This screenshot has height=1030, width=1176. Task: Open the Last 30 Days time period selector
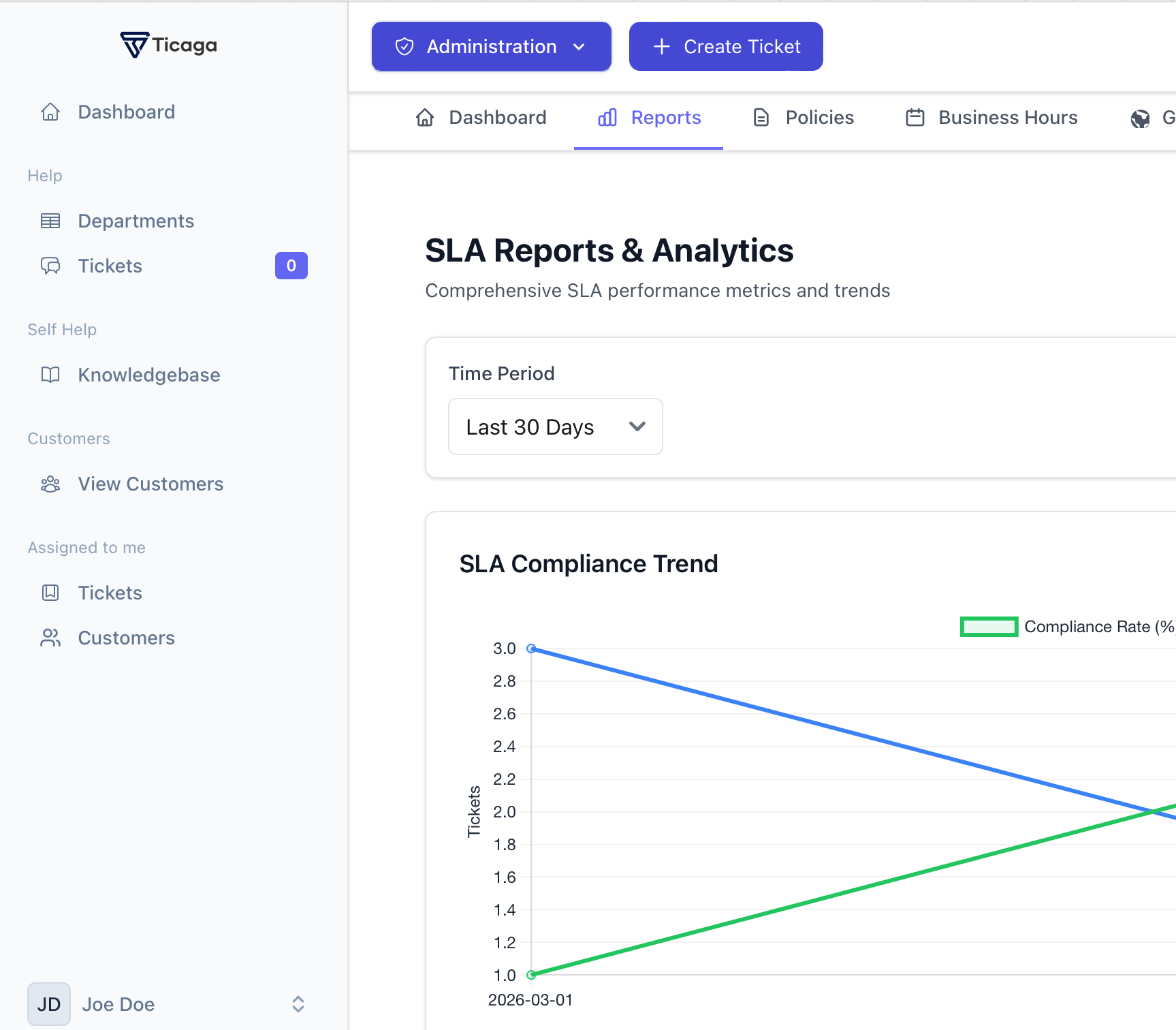pos(554,426)
